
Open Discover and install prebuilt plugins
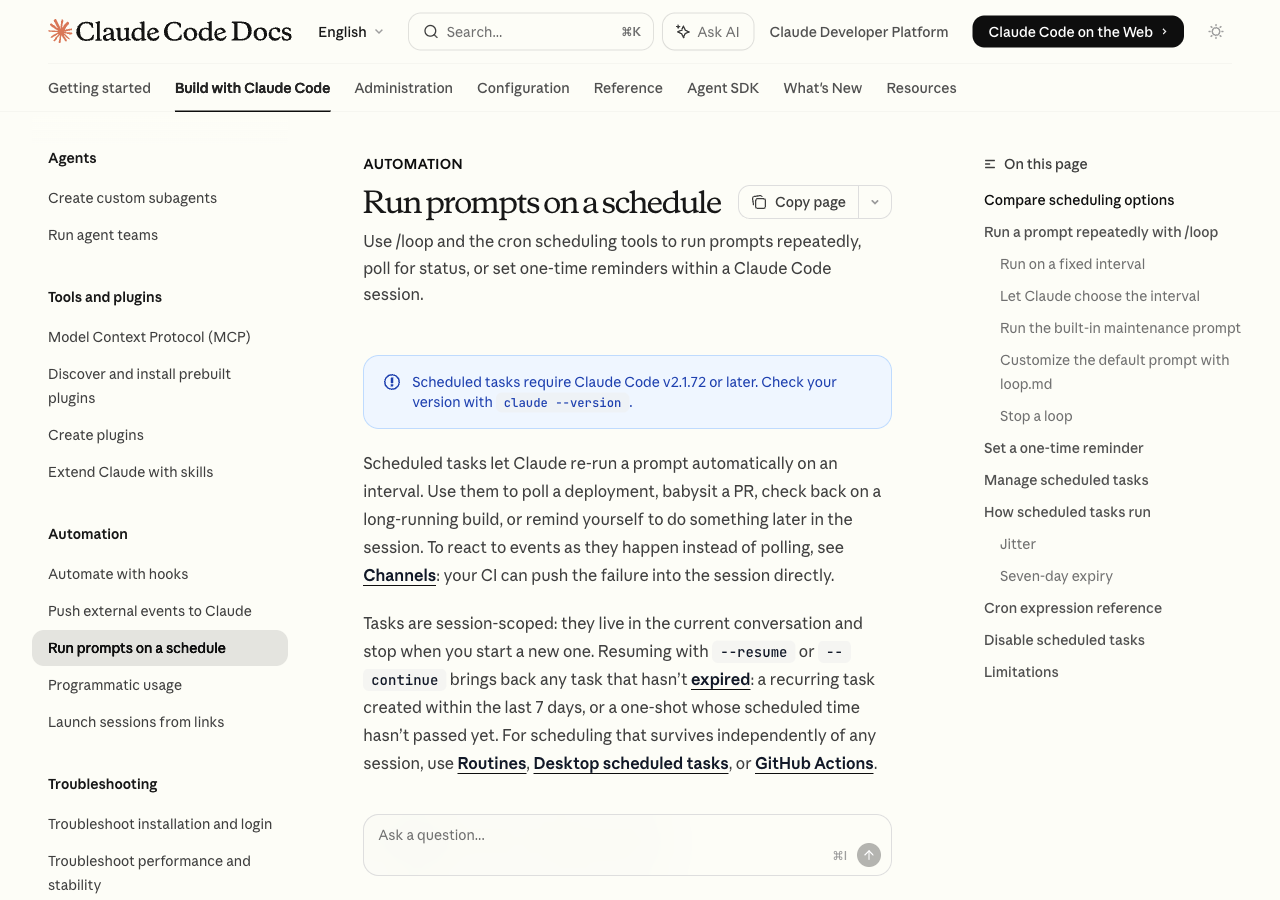140,386
